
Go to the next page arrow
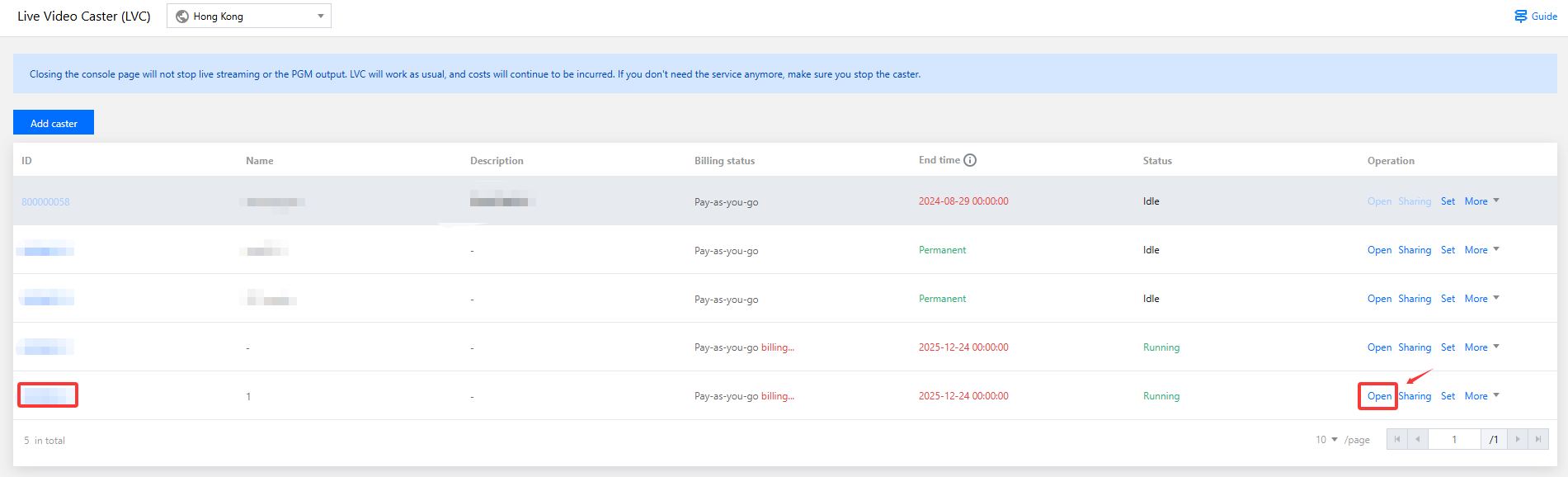click(1518, 440)
